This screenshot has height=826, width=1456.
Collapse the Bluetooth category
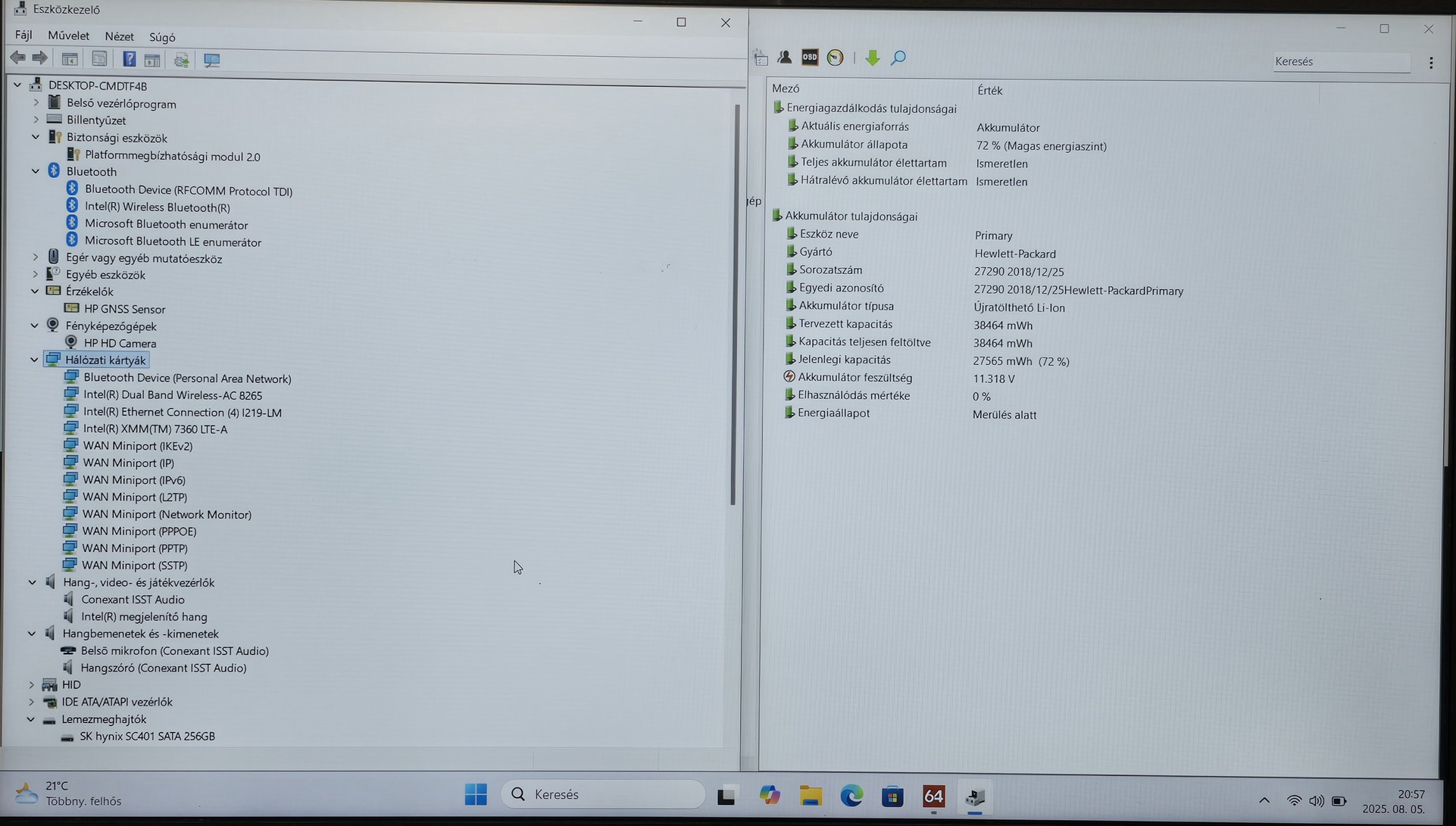pyautogui.click(x=35, y=171)
